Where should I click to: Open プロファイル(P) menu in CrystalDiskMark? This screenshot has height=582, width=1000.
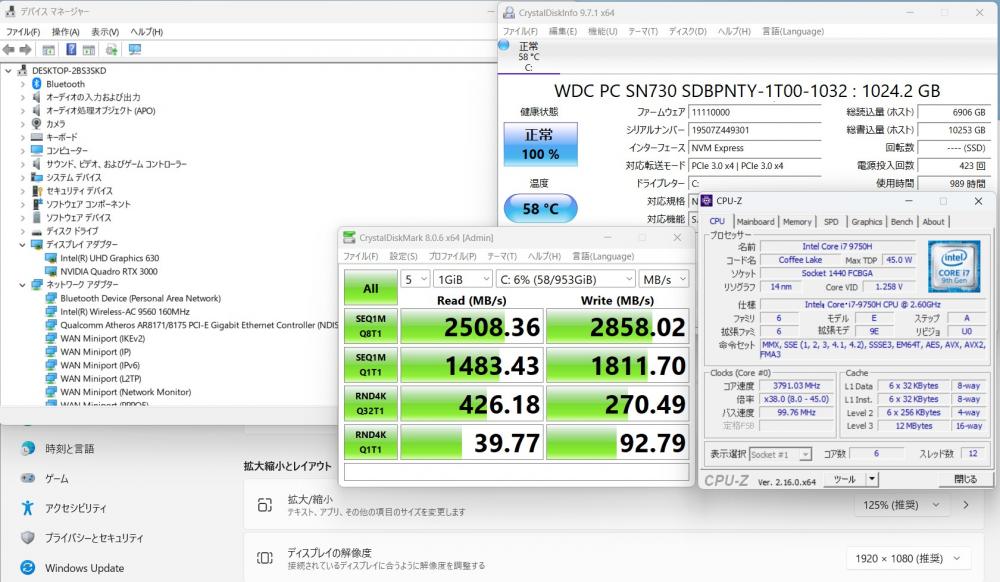coord(452,256)
